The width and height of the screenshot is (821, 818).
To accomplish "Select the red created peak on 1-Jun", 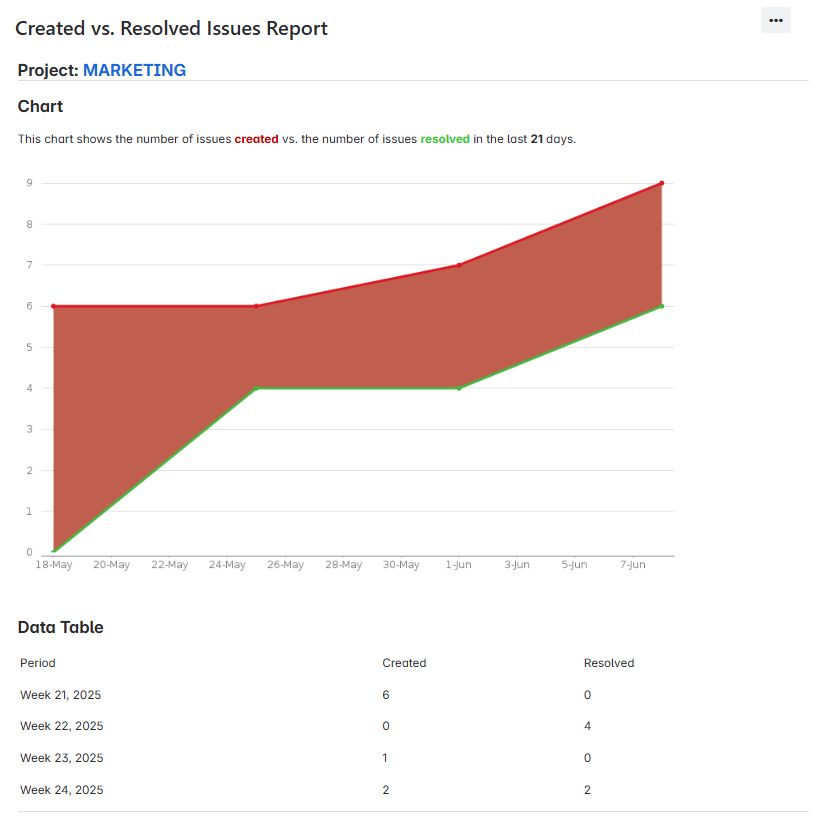I will click(458, 265).
